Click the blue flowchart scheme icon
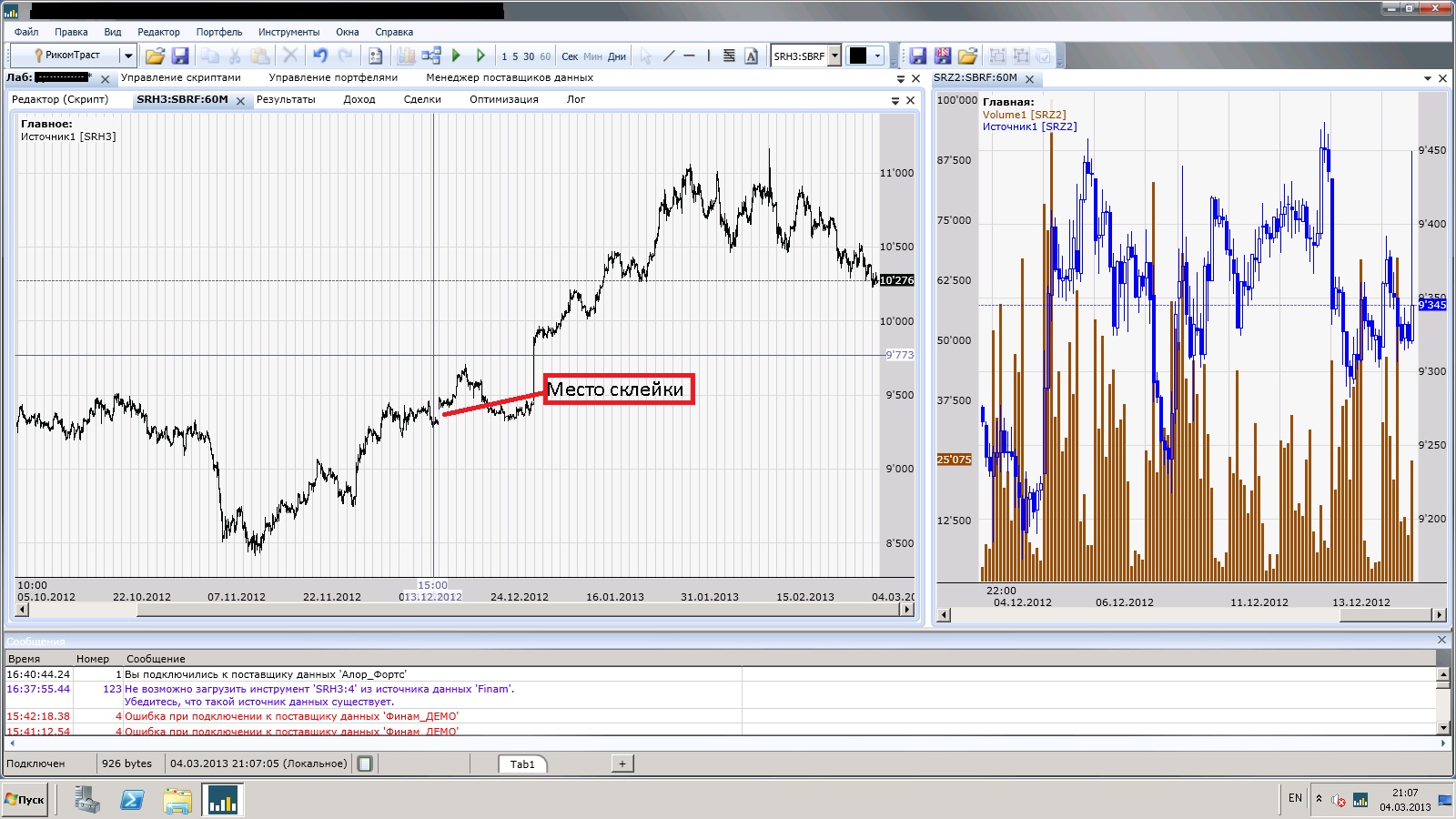Screen dimensions: 1456x819 (x=431, y=56)
